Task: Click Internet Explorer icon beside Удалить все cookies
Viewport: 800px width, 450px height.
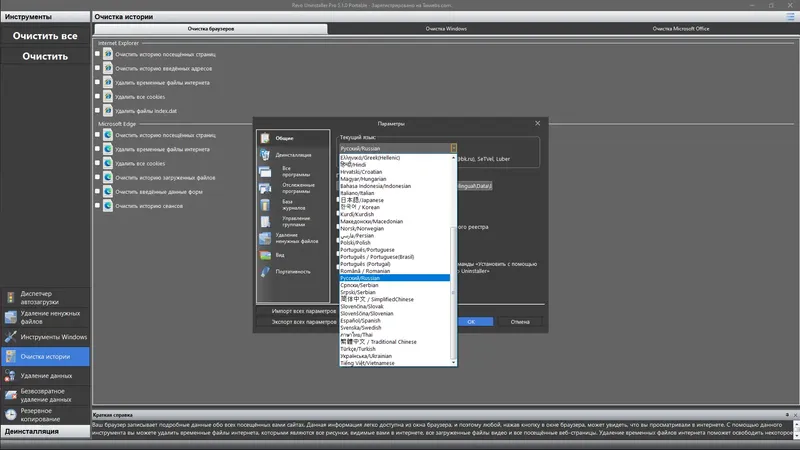Action: [x=108, y=96]
